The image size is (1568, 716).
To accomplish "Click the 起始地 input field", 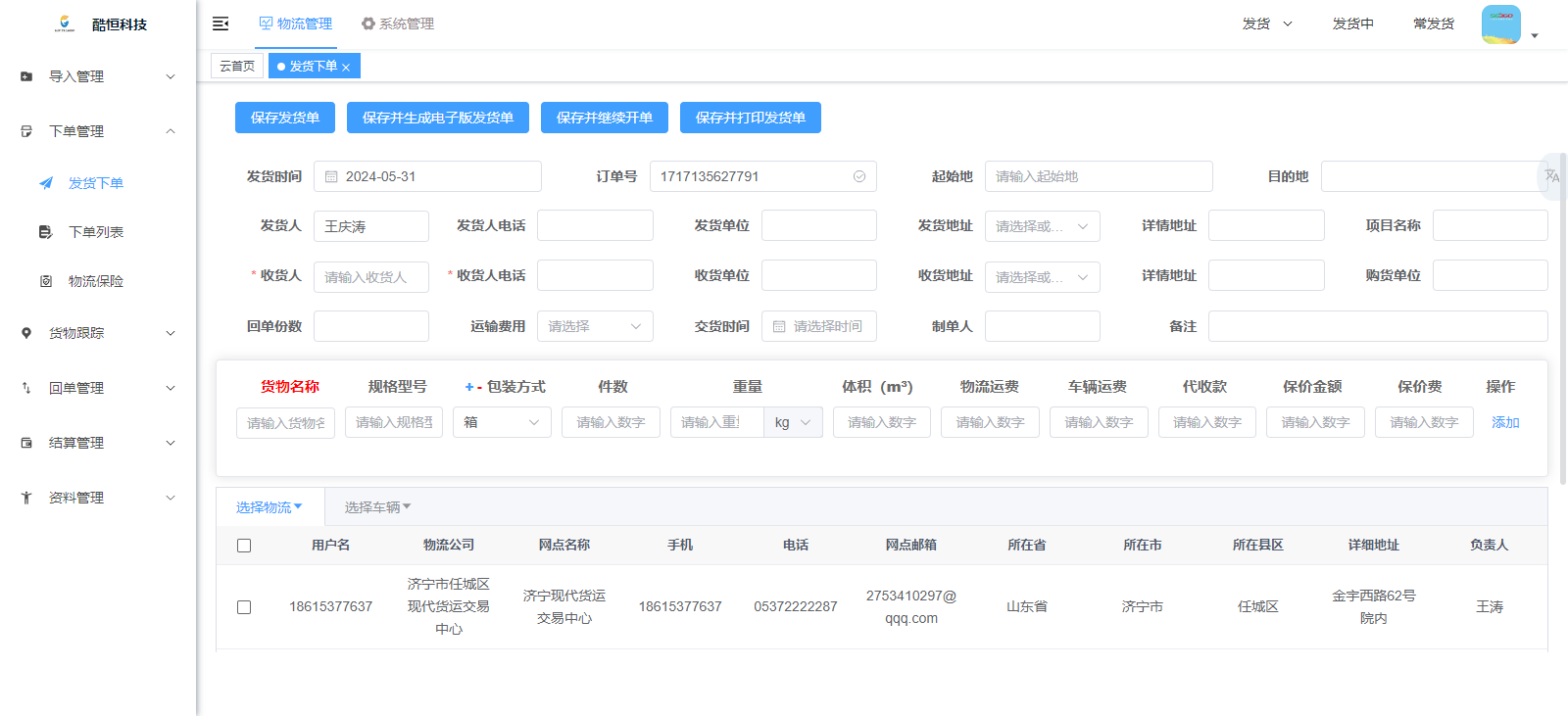I will (1099, 176).
